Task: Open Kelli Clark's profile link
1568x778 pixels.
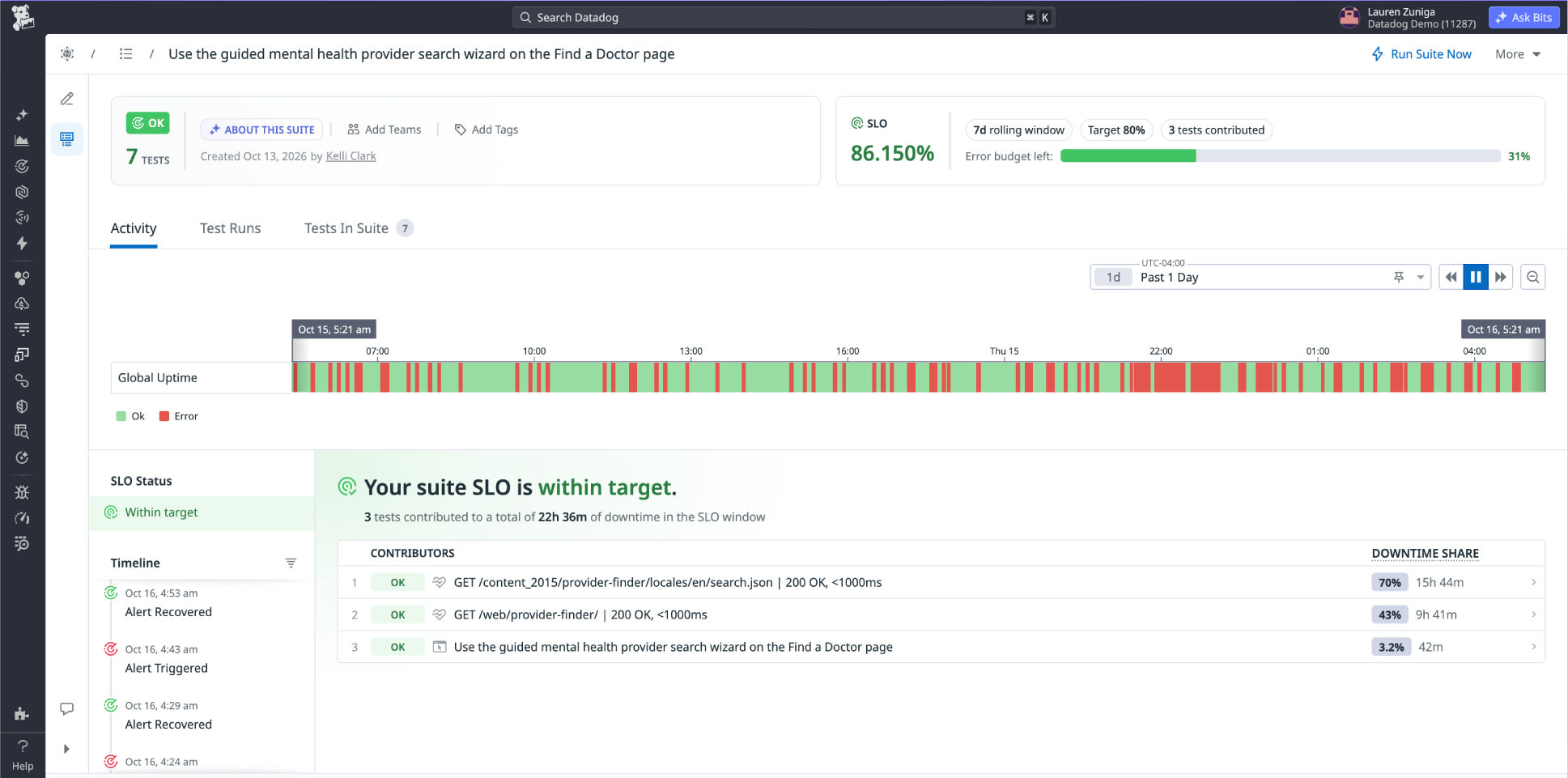Action: 351,156
